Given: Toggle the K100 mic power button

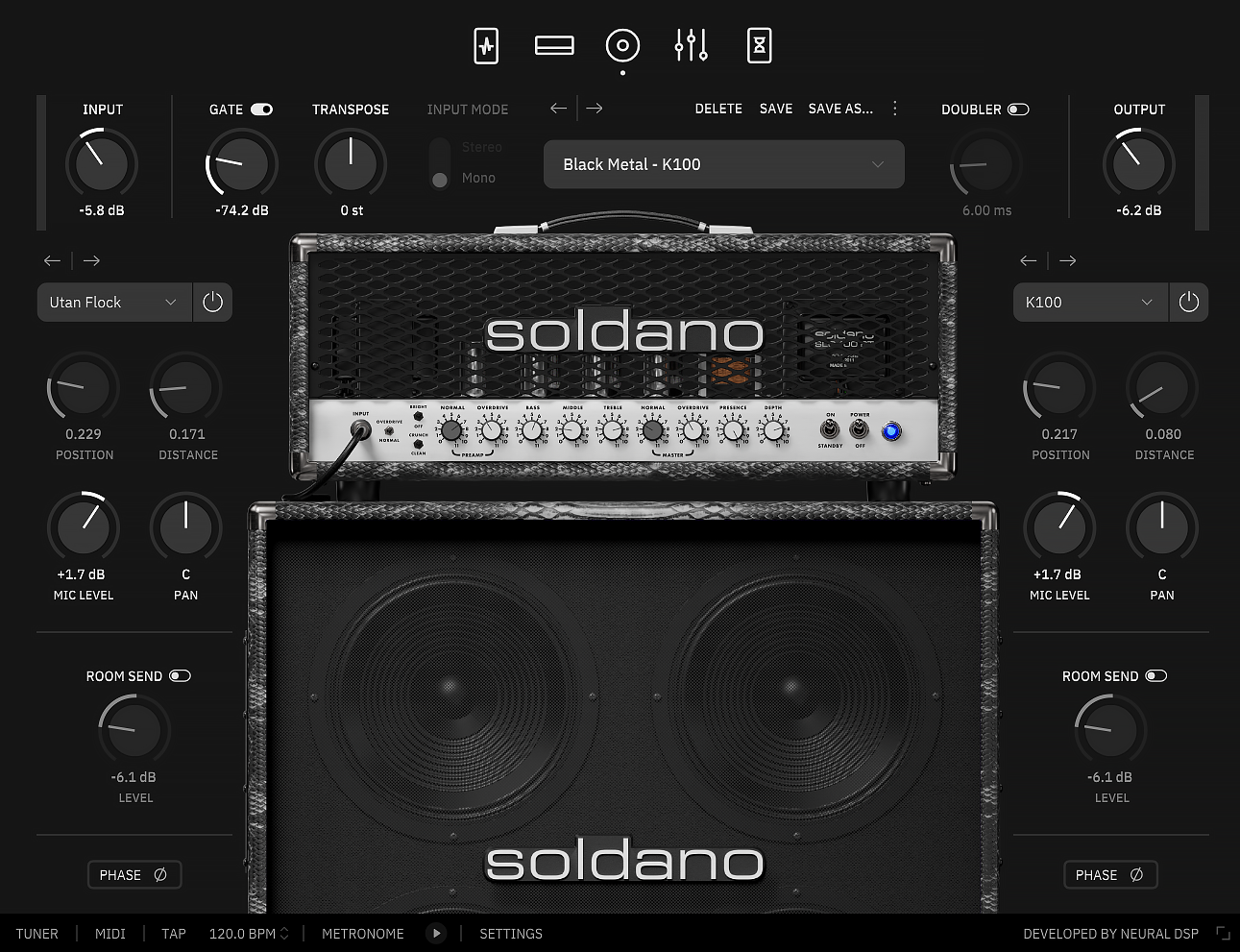Looking at the screenshot, I should point(1189,302).
